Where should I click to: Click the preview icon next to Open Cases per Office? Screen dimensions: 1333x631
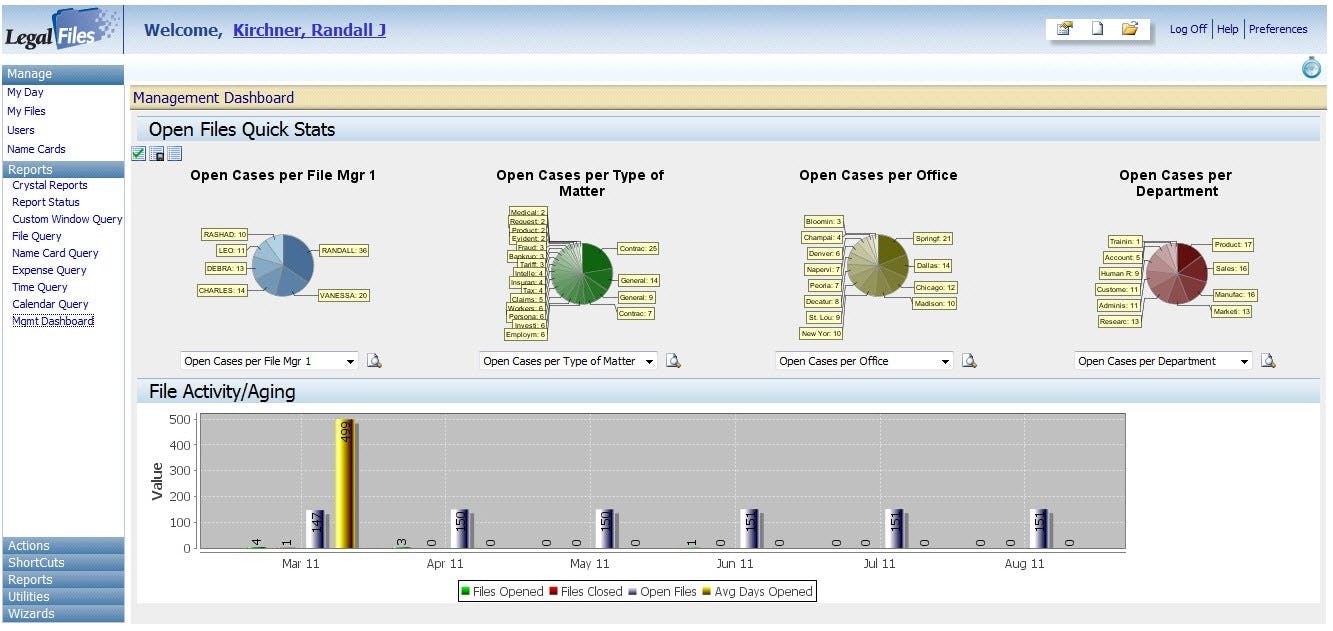tap(970, 360)
